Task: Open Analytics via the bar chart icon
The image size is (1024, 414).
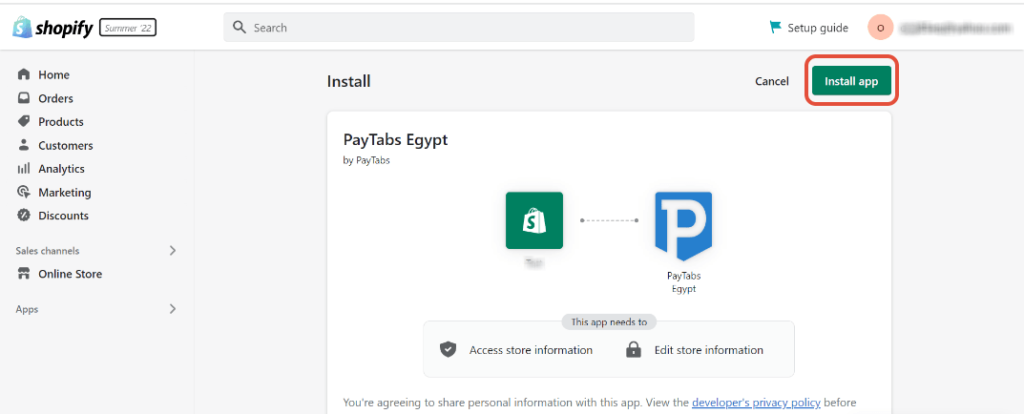Action: pos(24,168)
